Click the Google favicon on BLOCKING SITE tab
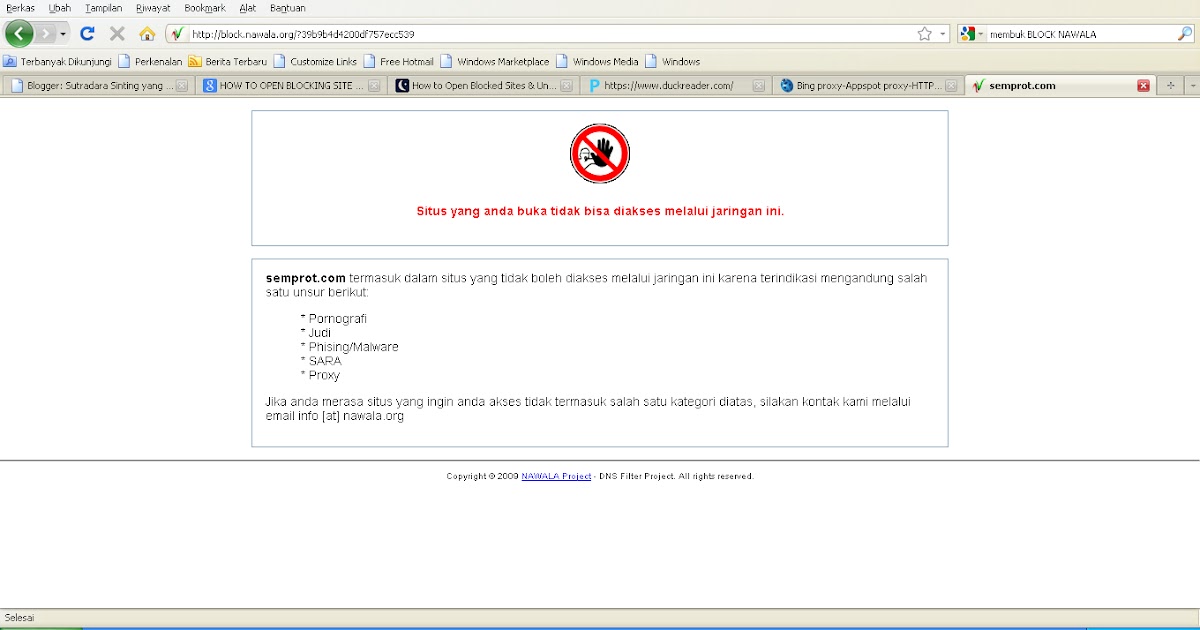Viewport: 1200px width, 630px height. [x=209, y=86]
